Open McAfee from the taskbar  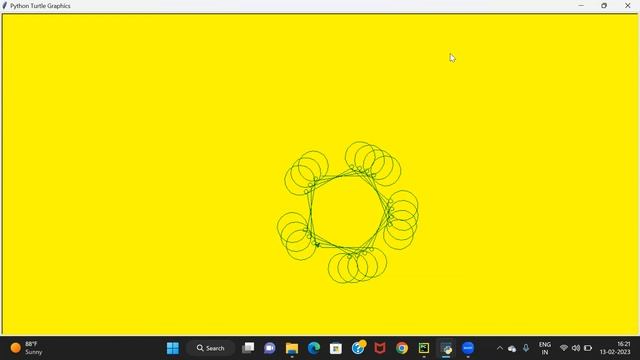point(380,348)
